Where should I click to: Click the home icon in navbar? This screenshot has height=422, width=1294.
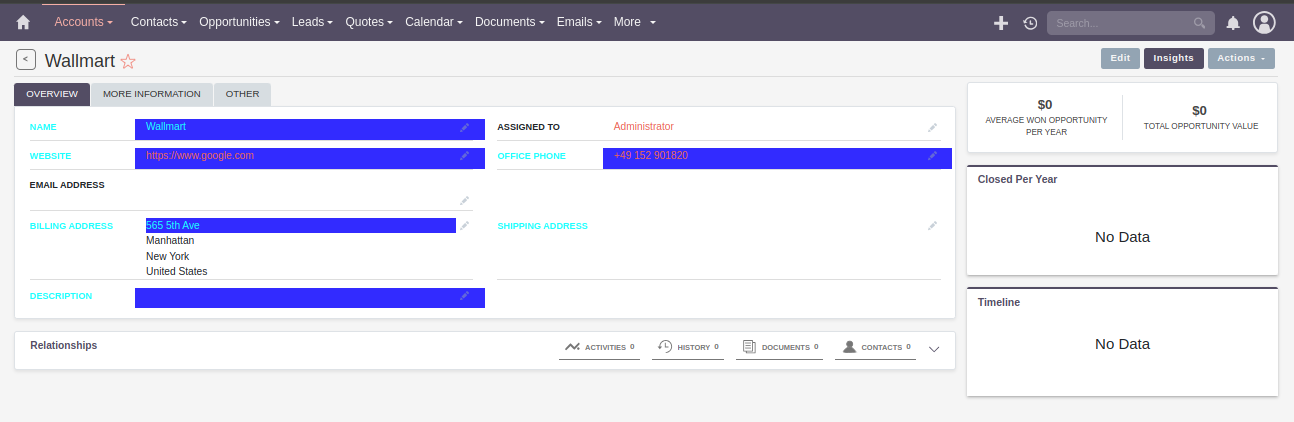pyautogui.click(x=23, y=22)
